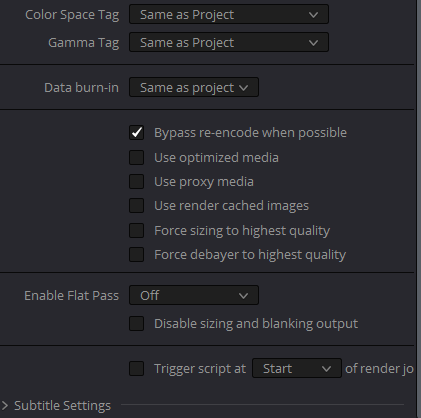Enable Use optimized media checkbox
Viewport: 421px width, 418px height.
[x=137, y=158]
